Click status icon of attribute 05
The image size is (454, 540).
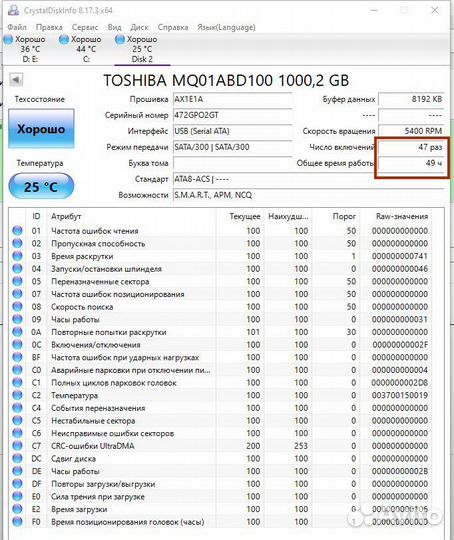(17, 281)
